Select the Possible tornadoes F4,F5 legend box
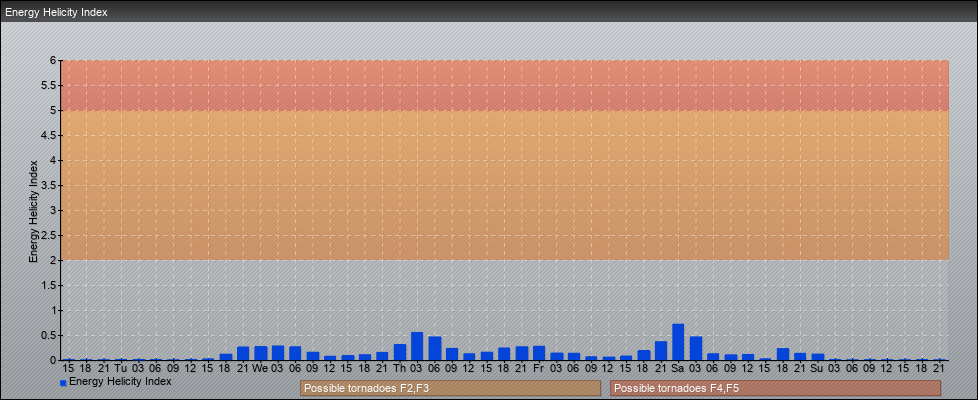The width and height of the screenshot is (978, 400). point(775,388)
